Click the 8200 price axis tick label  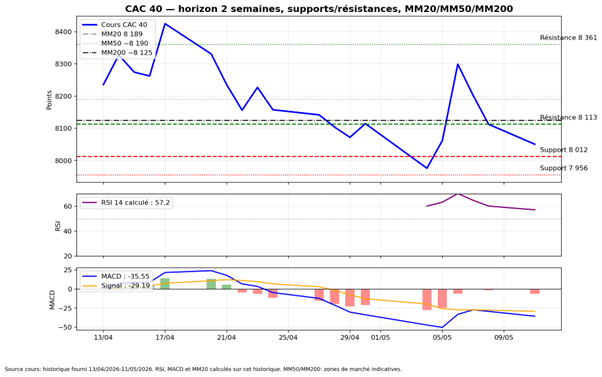[x=63, y=96]
